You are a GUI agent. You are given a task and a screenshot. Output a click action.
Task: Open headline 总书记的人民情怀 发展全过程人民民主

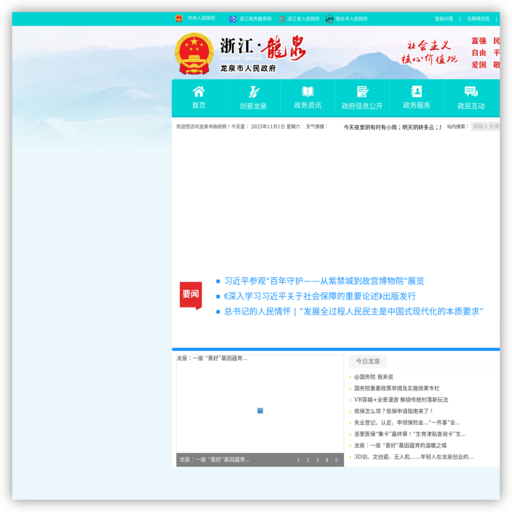coord(354,311)
